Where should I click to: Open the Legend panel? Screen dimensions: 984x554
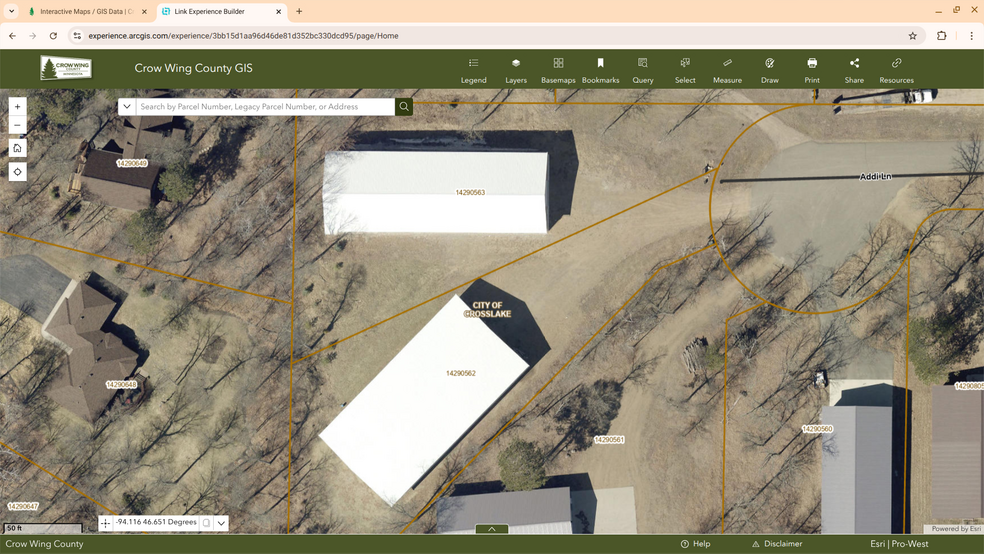click(x=473, y=69)
